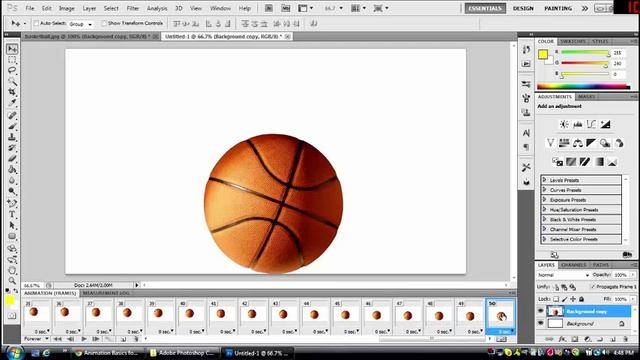This screenshot has height=360, width=640.
Task: Open the Character panel icon
Action: (x=526, y=133)
